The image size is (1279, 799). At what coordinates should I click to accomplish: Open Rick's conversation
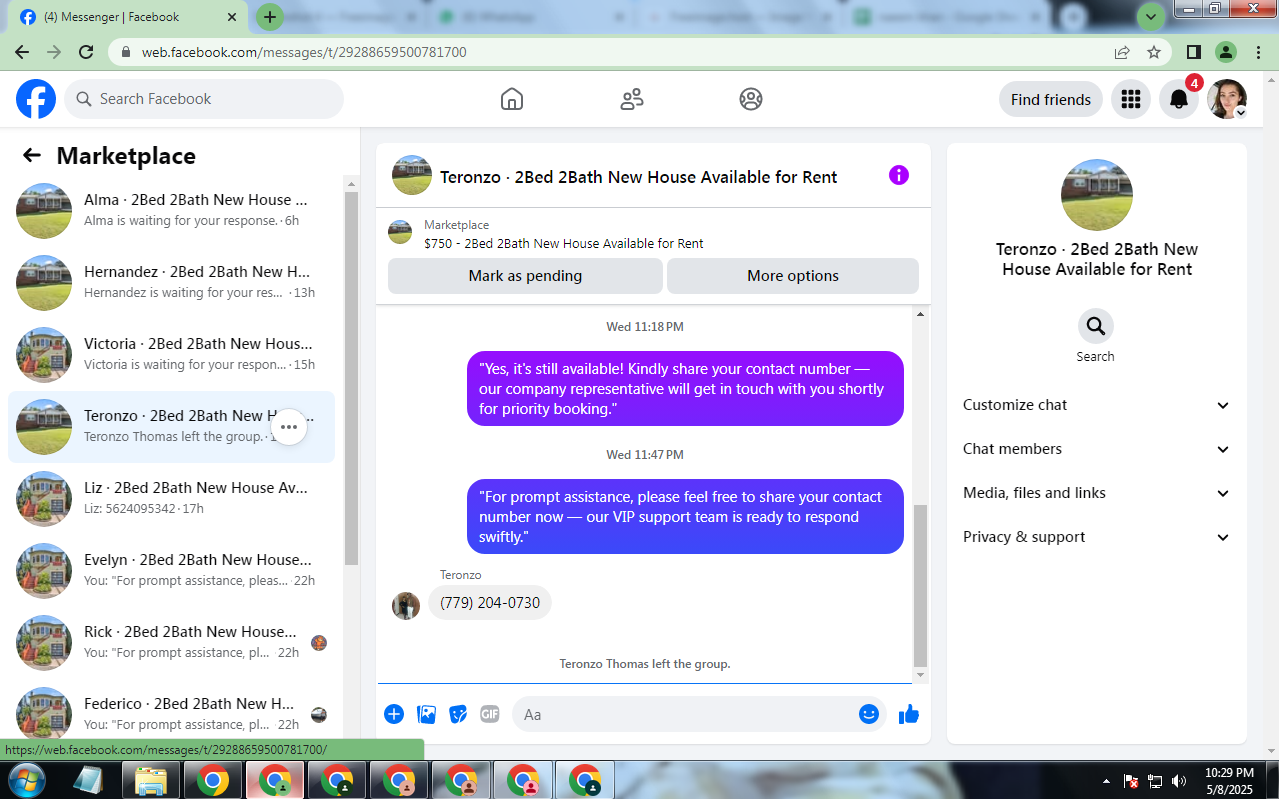(172, 642)
